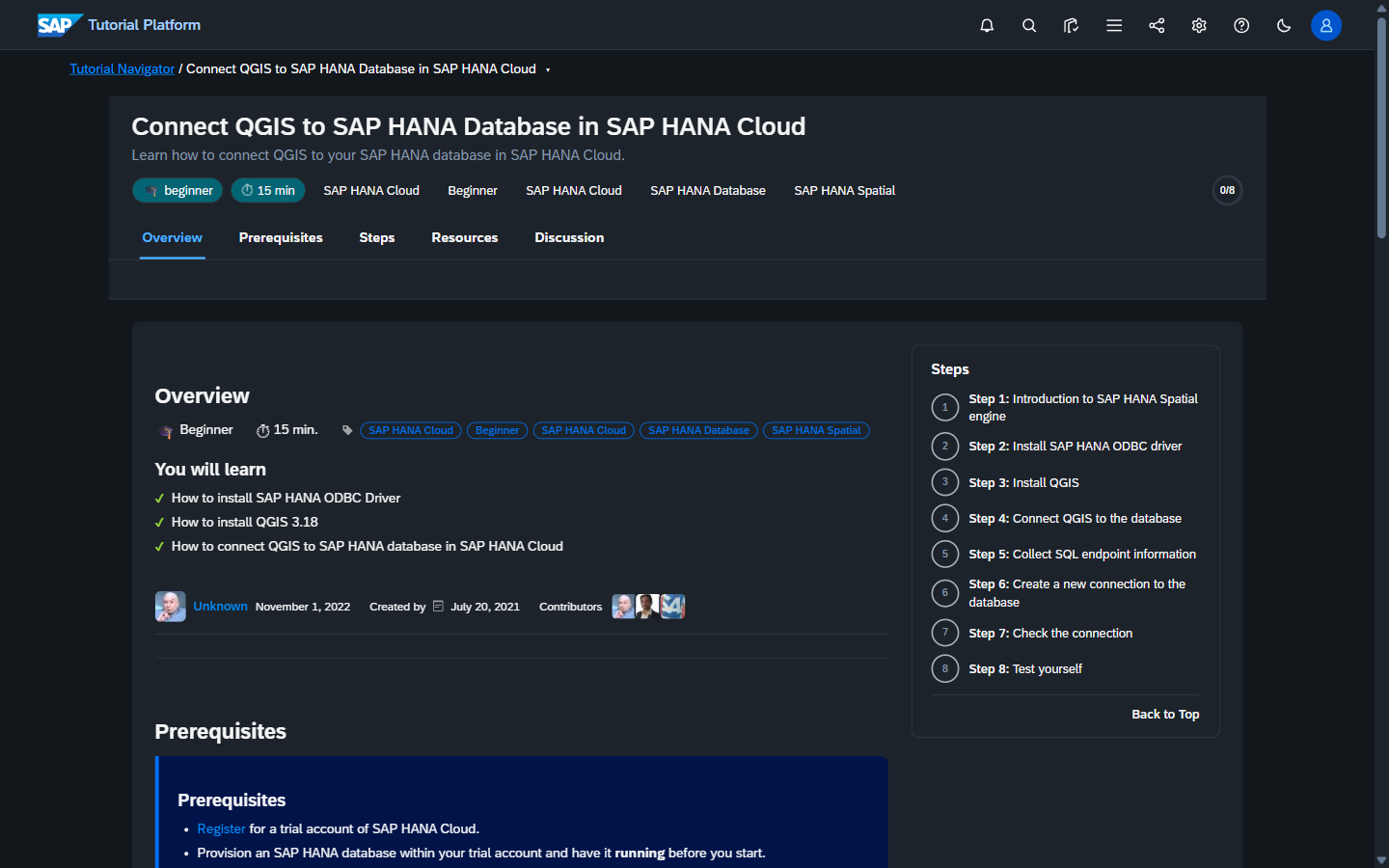Image resolution: width=1389 pixels, height=868 pixels.
Task: Select SAP HANA Spatial tag below title
Action: [845, 190]
